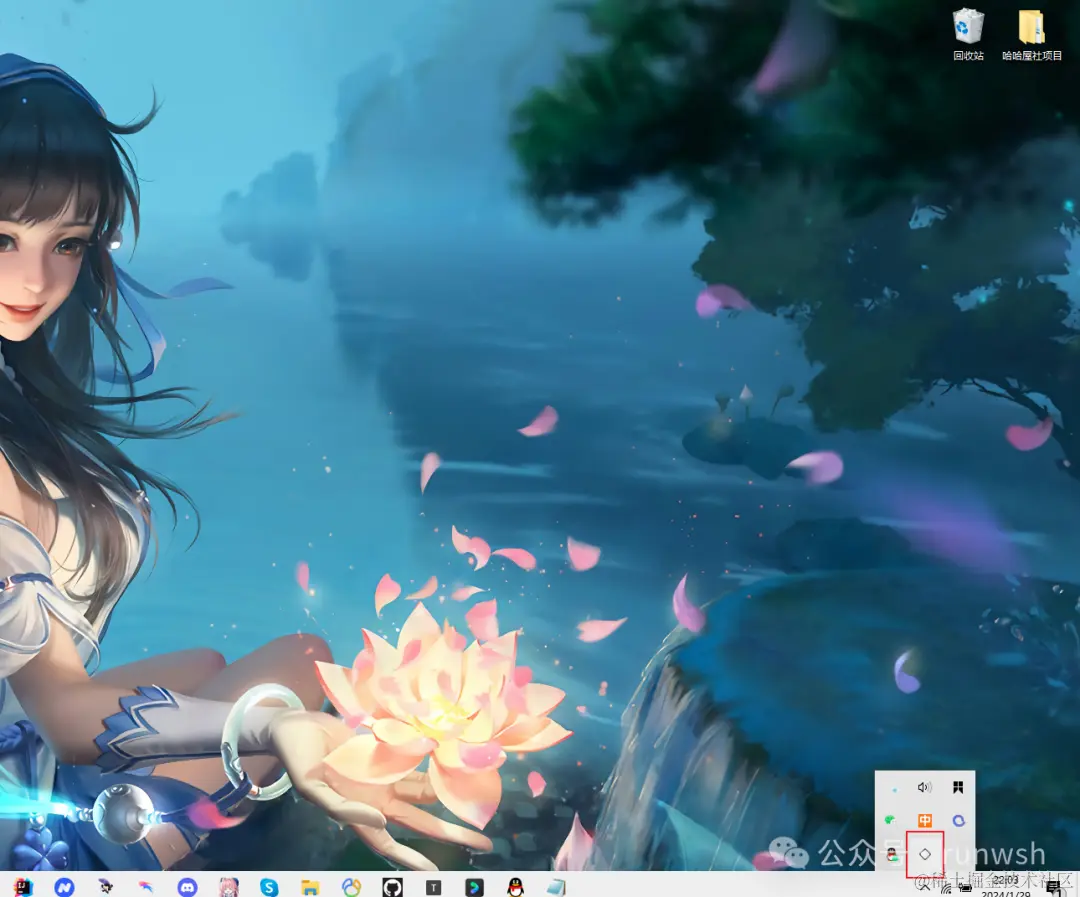Open the Wi-Fi network icon in taskbar
The width and height of the screenshot is (1080, 897).
[946, 889]
